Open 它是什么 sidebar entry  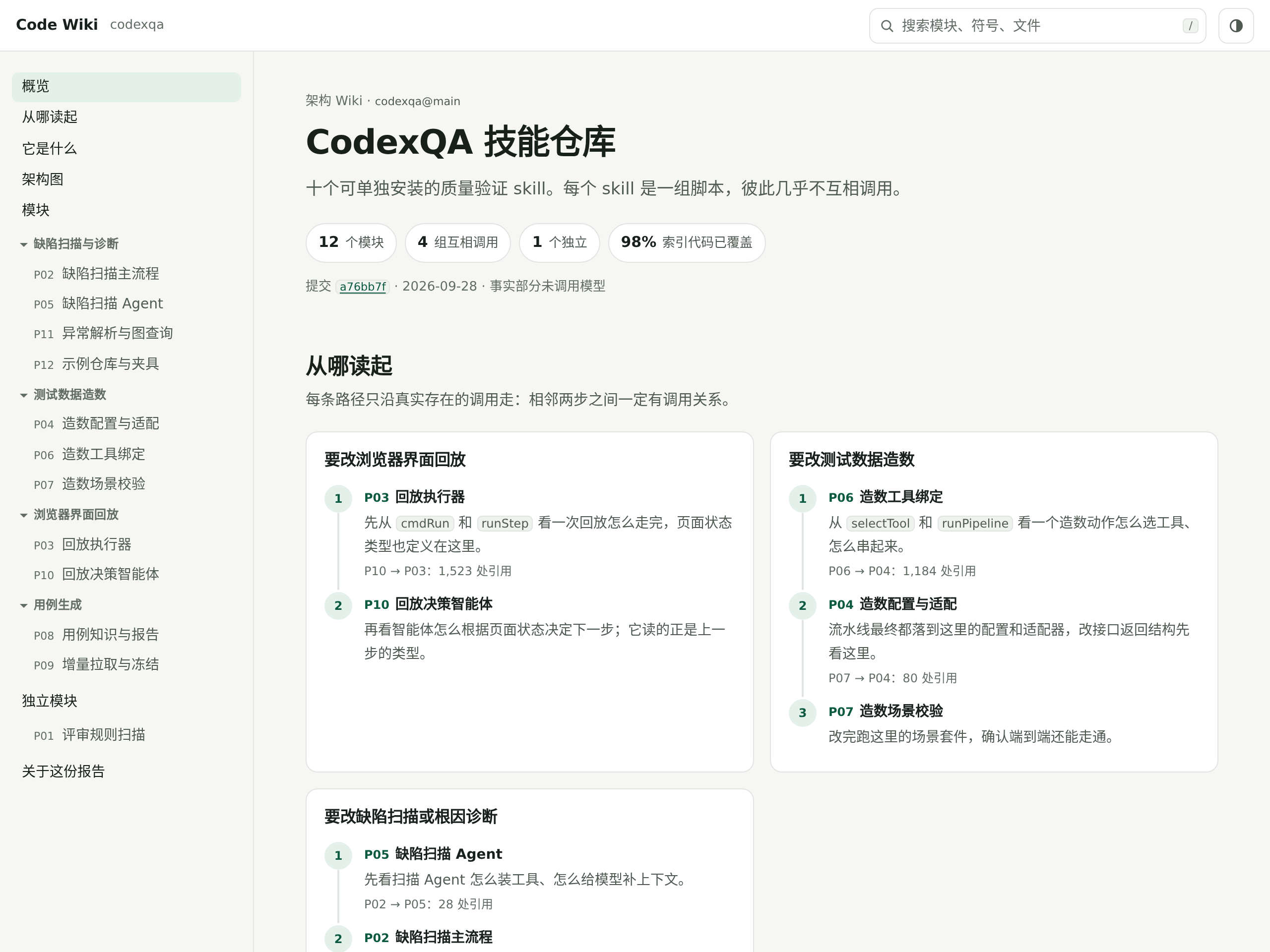coord(127,149)
